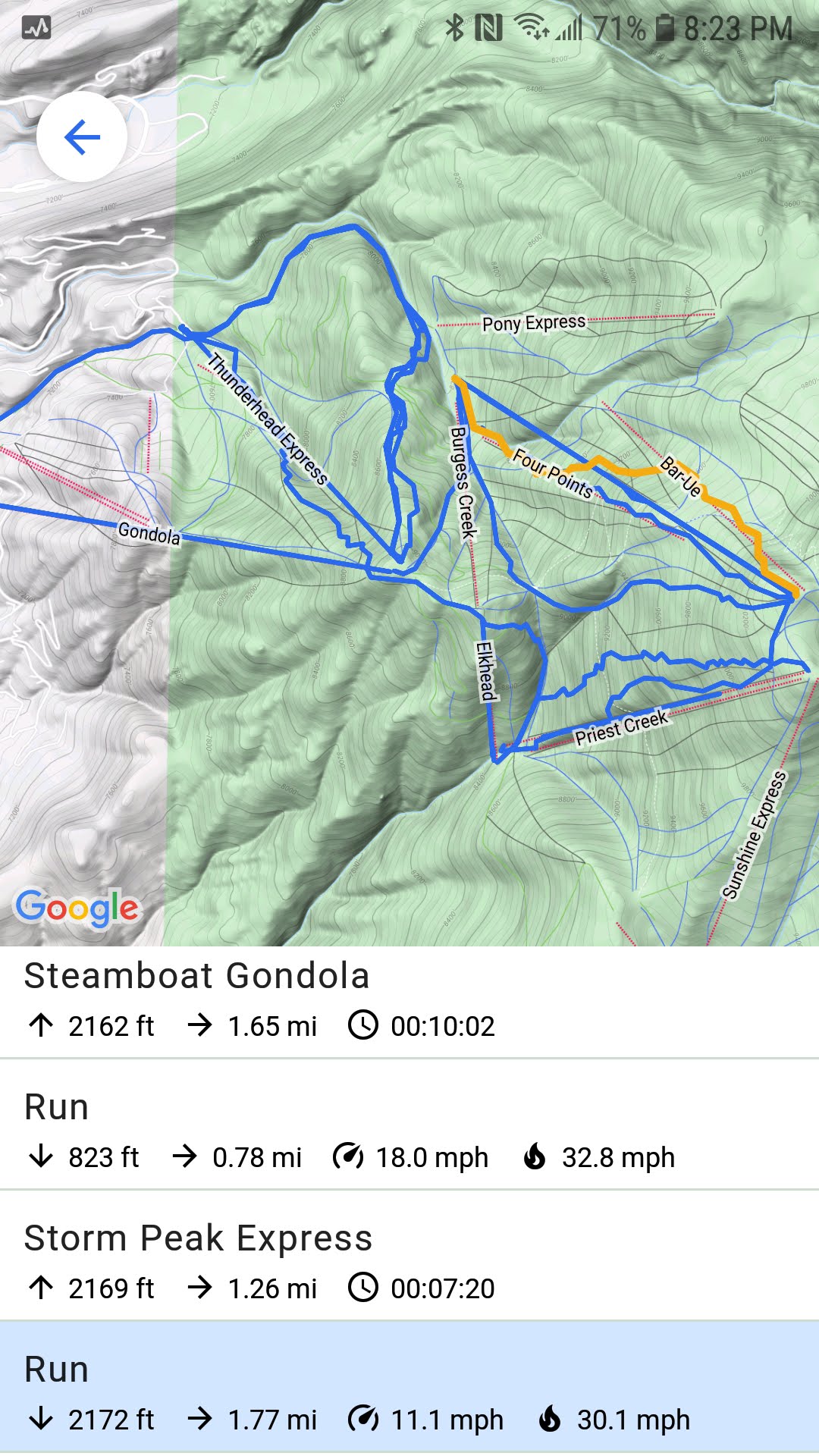Viewport: 819px width, 1456px height.
Task: Tap the NFC status bar icon
Action: pyautogui.click(x=488, y=29)
